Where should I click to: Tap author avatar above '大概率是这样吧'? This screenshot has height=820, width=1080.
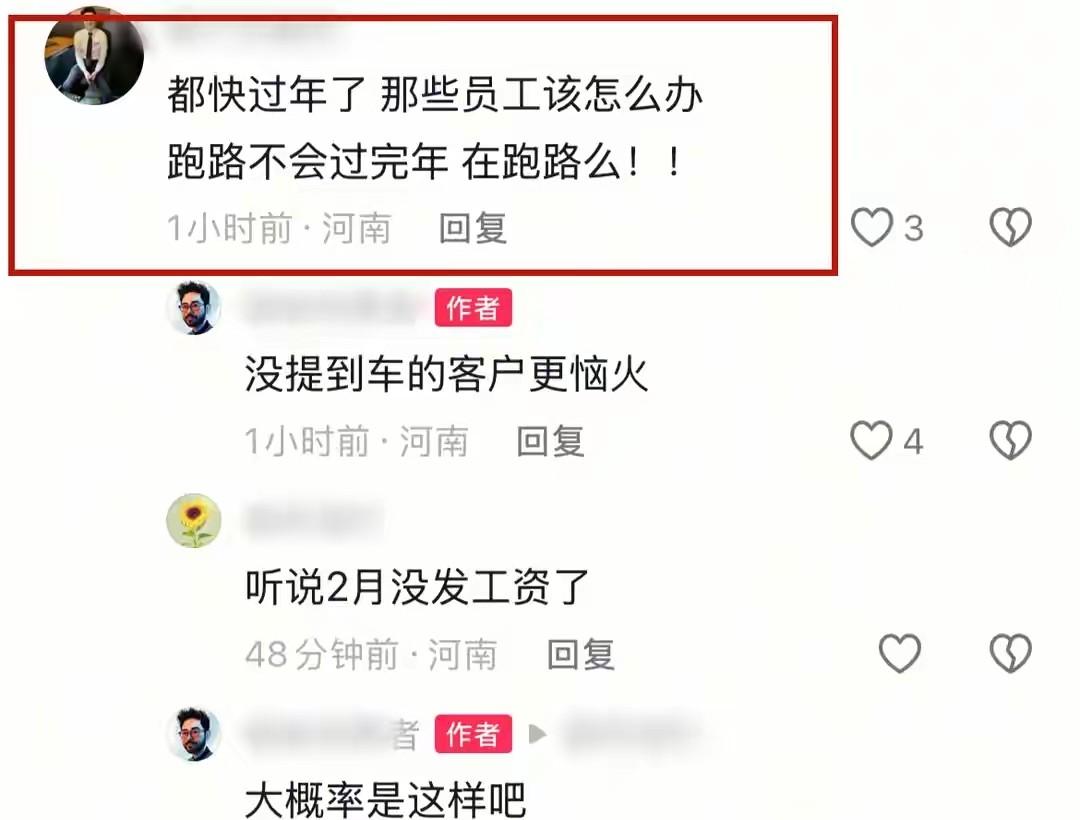pos(194,734)
